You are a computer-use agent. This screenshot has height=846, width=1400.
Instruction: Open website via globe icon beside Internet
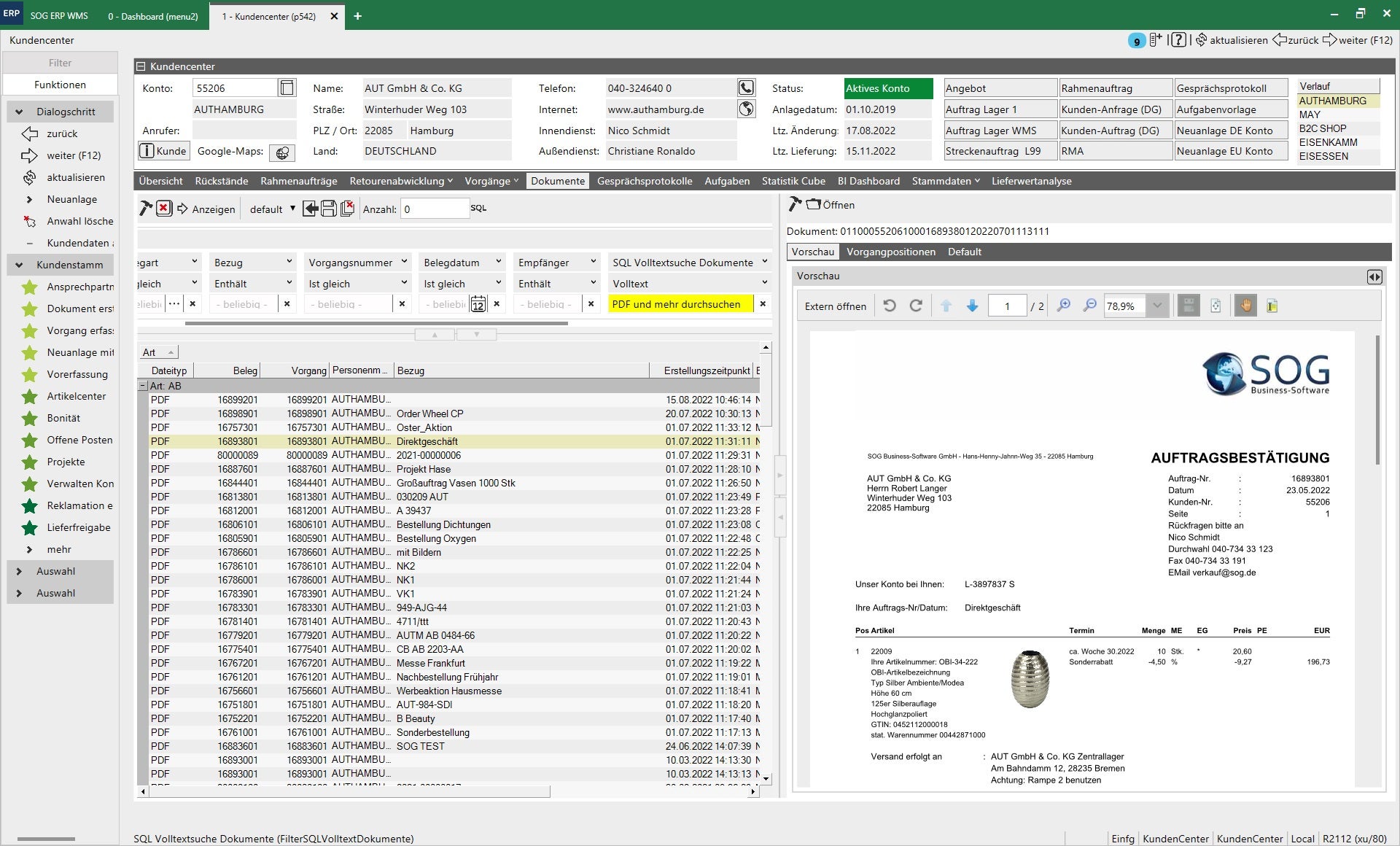click(746, 109)
